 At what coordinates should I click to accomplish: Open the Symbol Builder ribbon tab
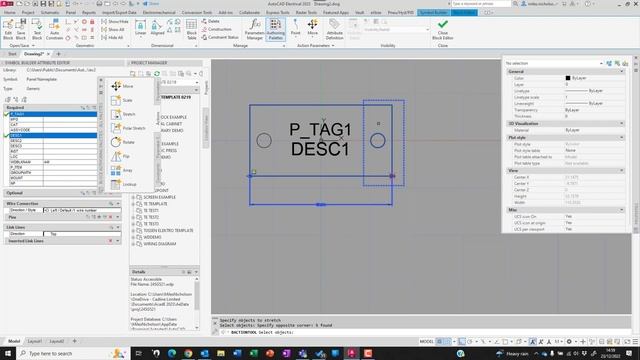tap(433, 13)
